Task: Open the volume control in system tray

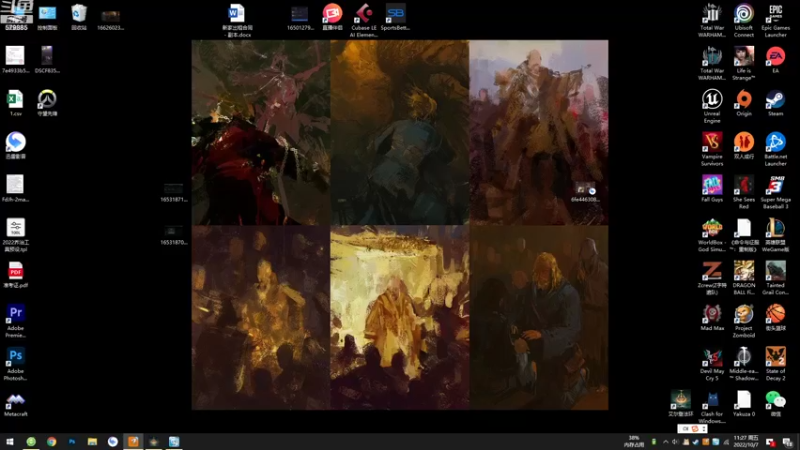Action: pos(675,442)
